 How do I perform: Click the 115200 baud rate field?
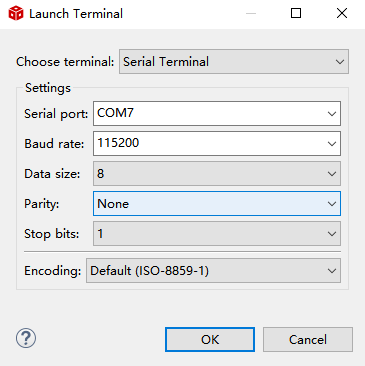click(217, 144)
